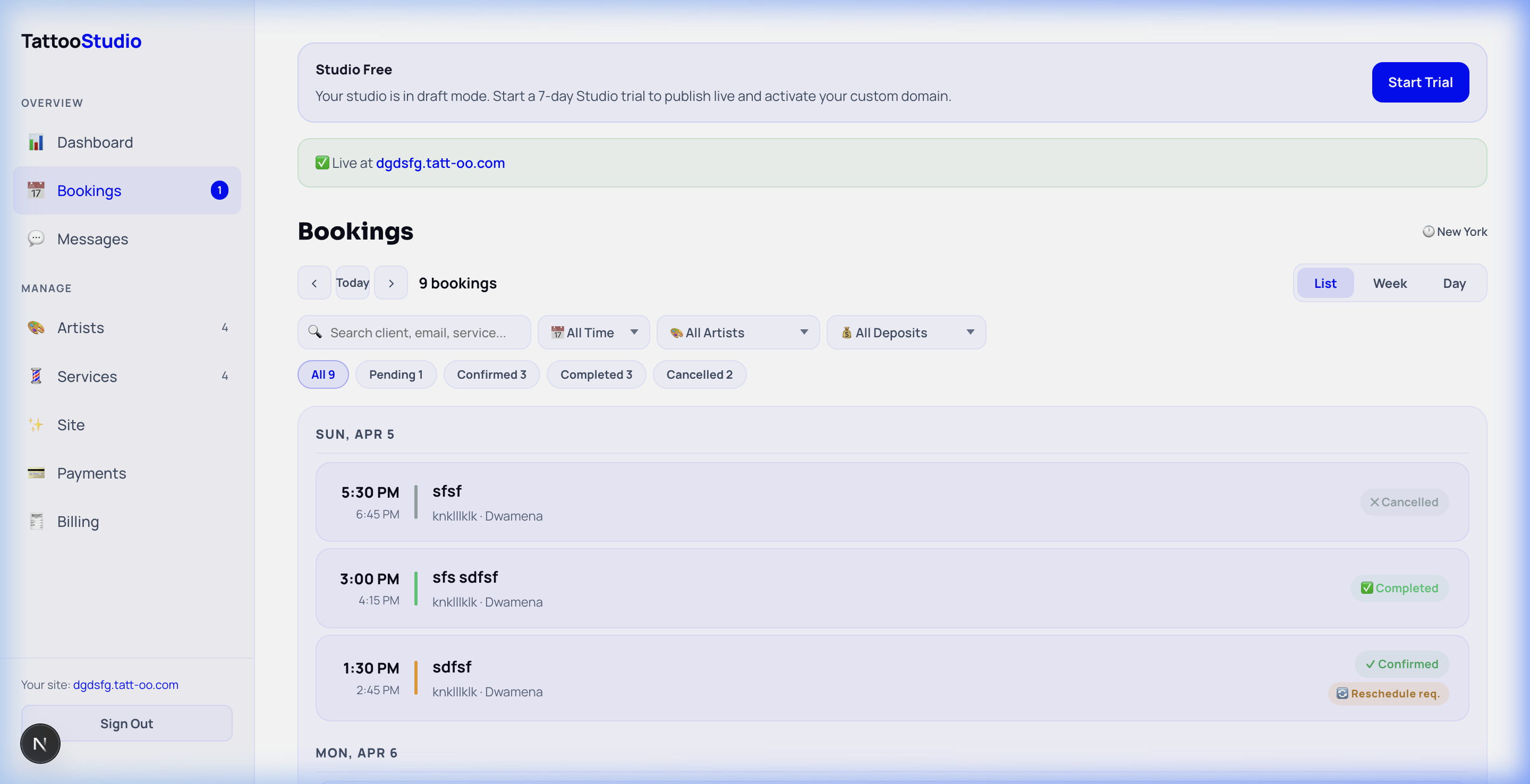Visit the live site dgdsfg.tatt-oo.com

[x=440, y=163]
